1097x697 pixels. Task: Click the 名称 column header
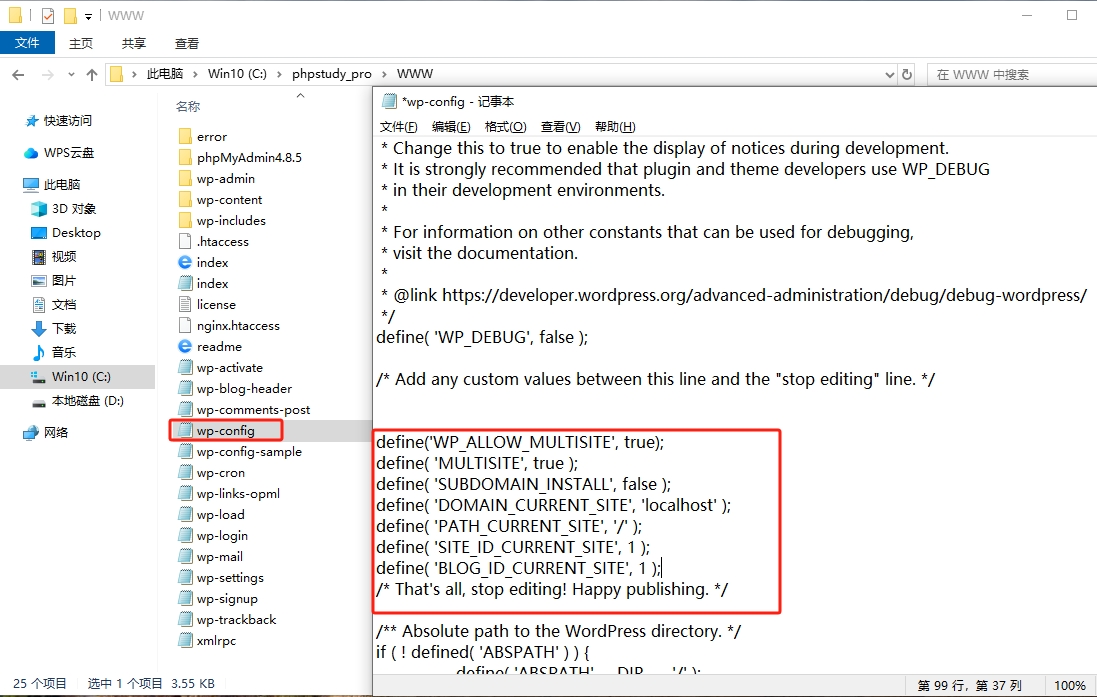tap(188, 106)
